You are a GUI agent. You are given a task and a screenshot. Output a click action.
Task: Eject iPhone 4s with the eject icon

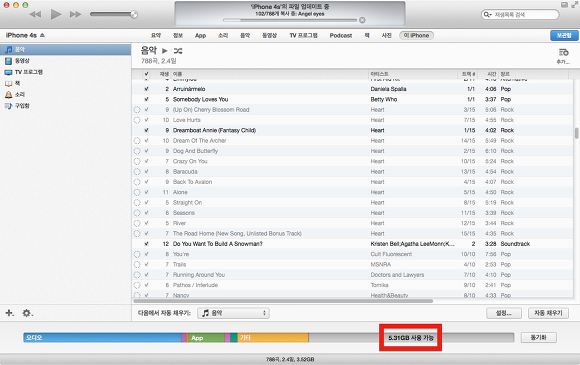coord(43,35)
